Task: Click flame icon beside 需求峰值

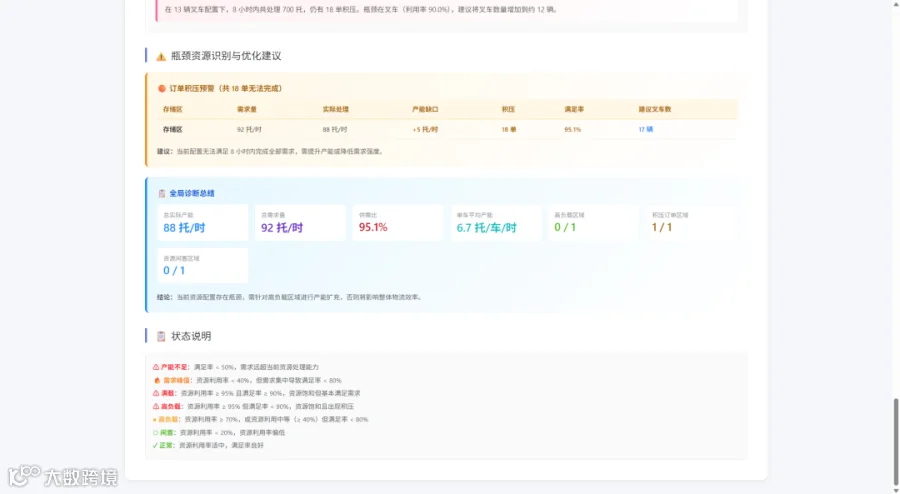Action: (157, 380)
